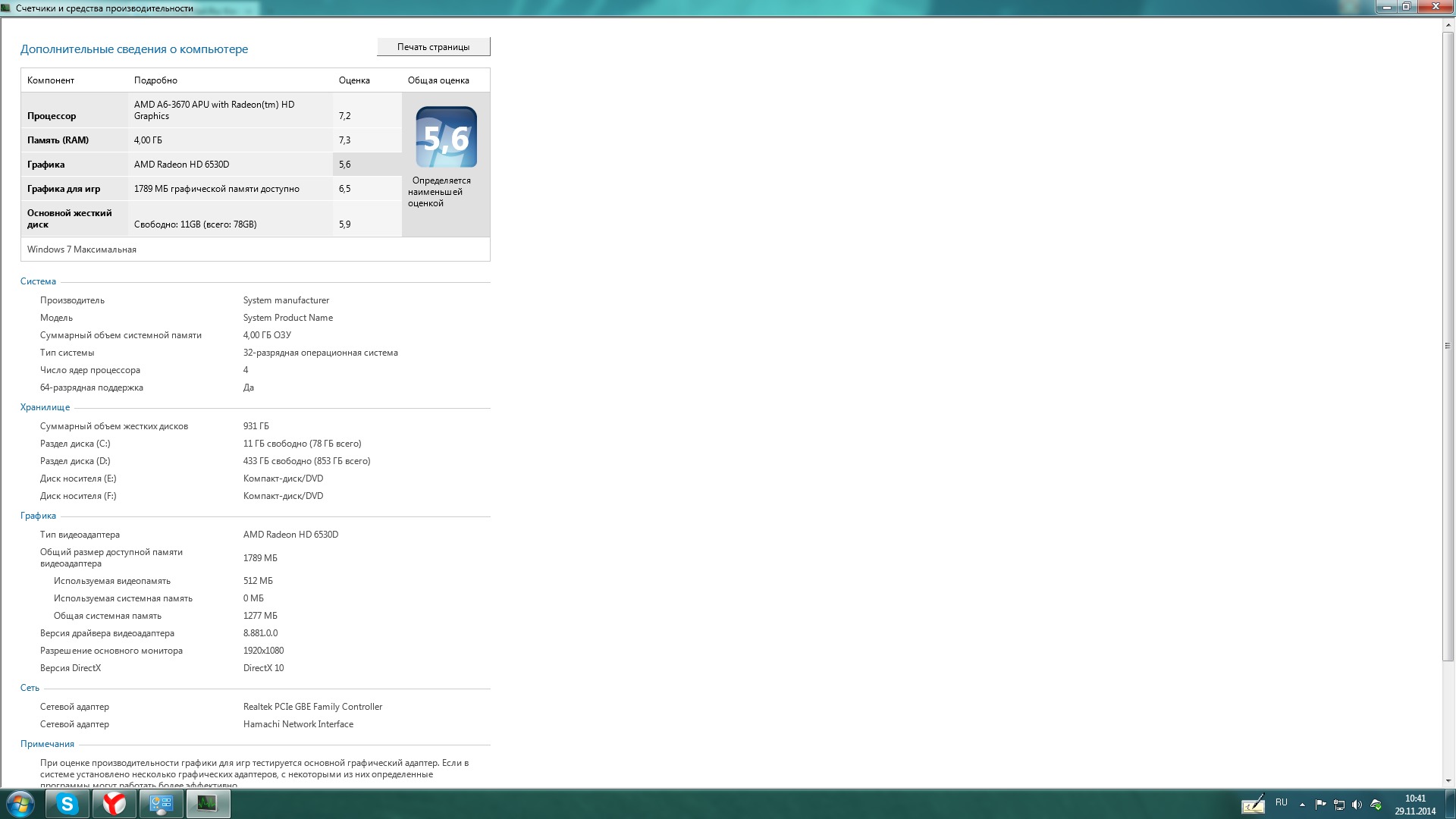Click the DirectX 10 value
The height and width of the screenshot is (819, 1456).
coord(263,668)
